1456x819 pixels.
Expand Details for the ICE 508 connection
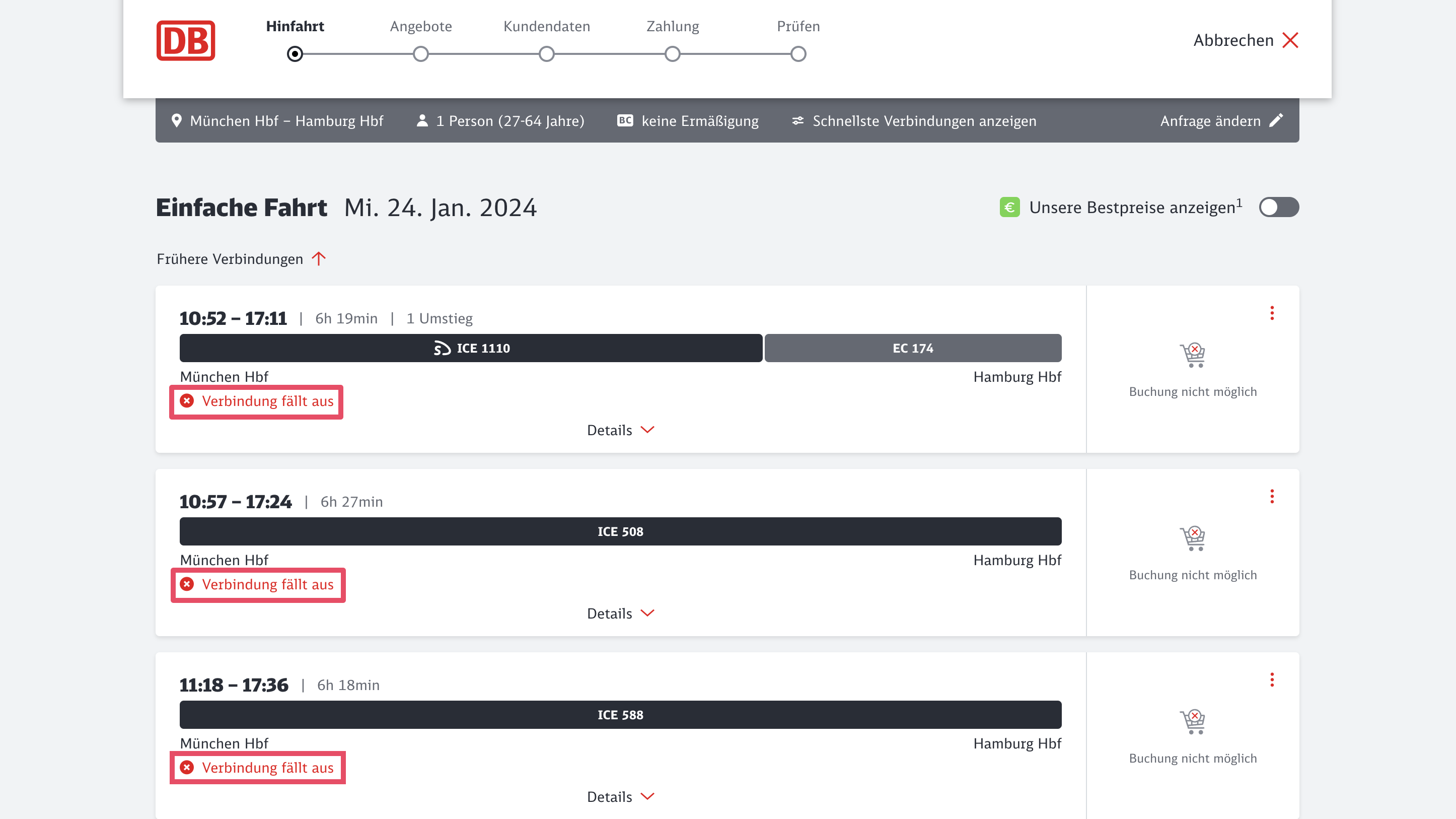click(x=620, y=613)
